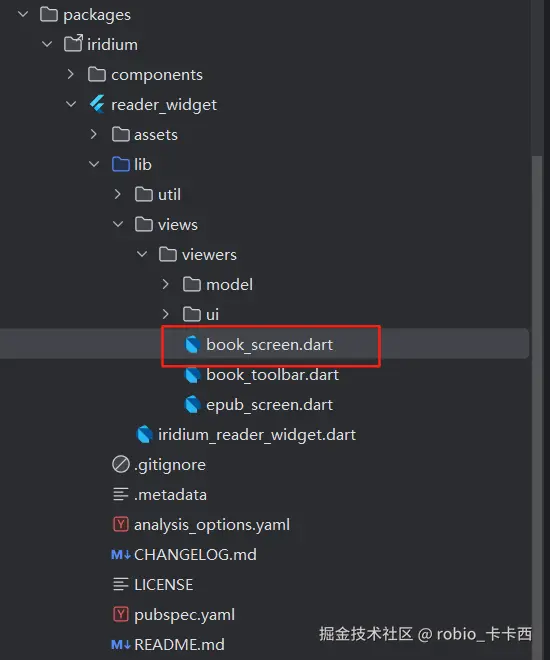Collapse the viewers folder
Screen dimensions: 550x660
point(142,254)
